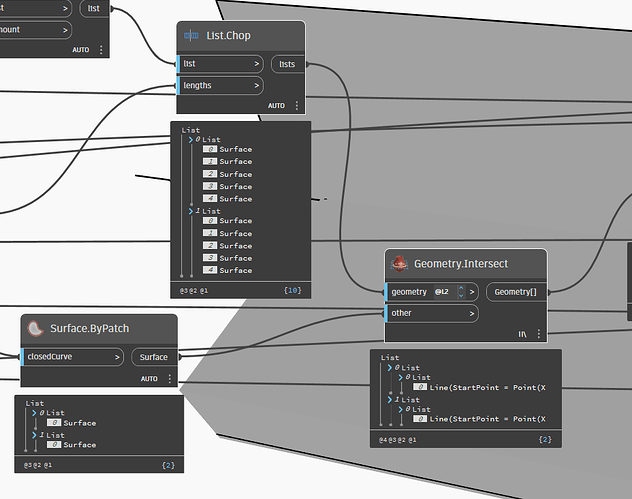Image resolution: width=632 pixels, height=499 pixels.
Task: Collapse 1 List in Surface.ByPatch preview
Action: 34,435
